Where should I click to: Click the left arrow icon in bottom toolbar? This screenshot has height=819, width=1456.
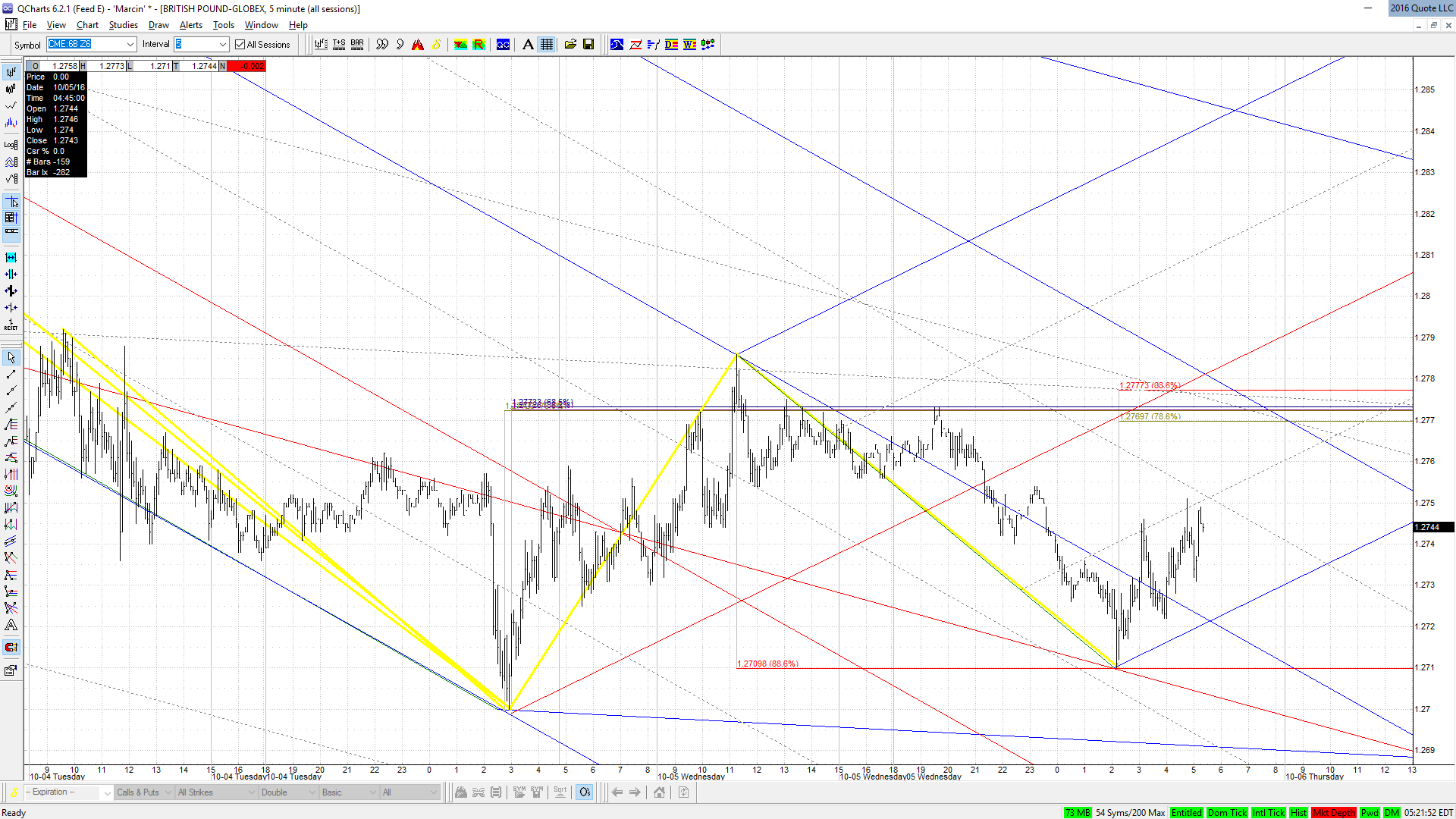[617, 792]
